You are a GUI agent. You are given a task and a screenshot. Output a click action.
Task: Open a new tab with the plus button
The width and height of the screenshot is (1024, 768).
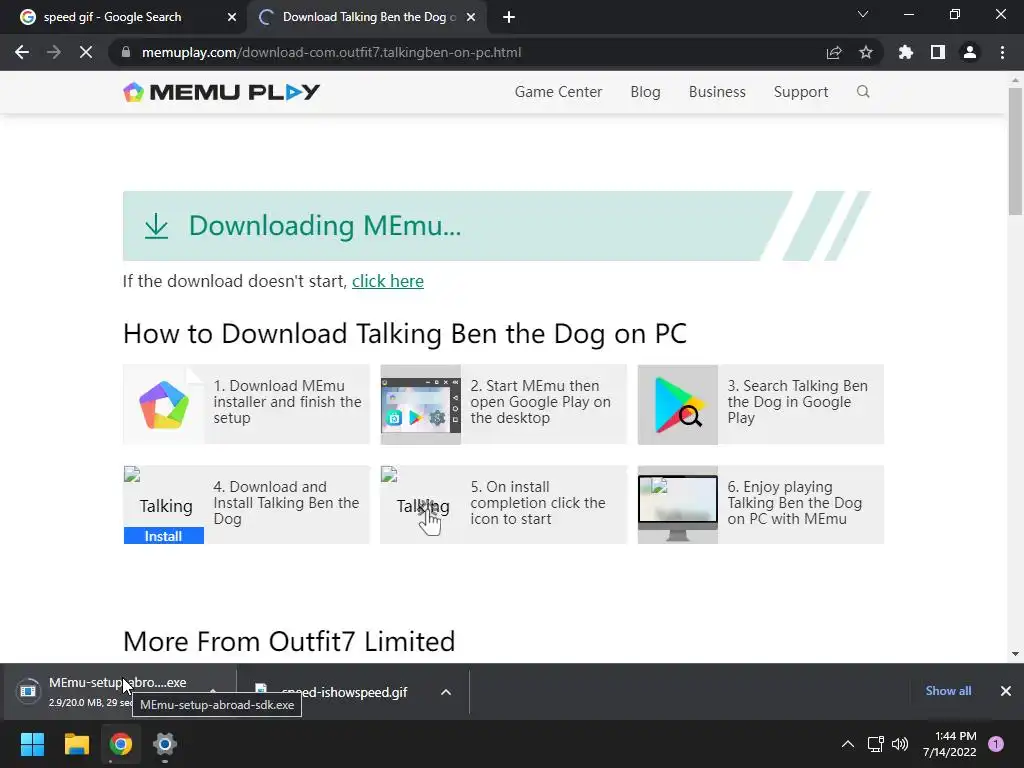point(509,17)
